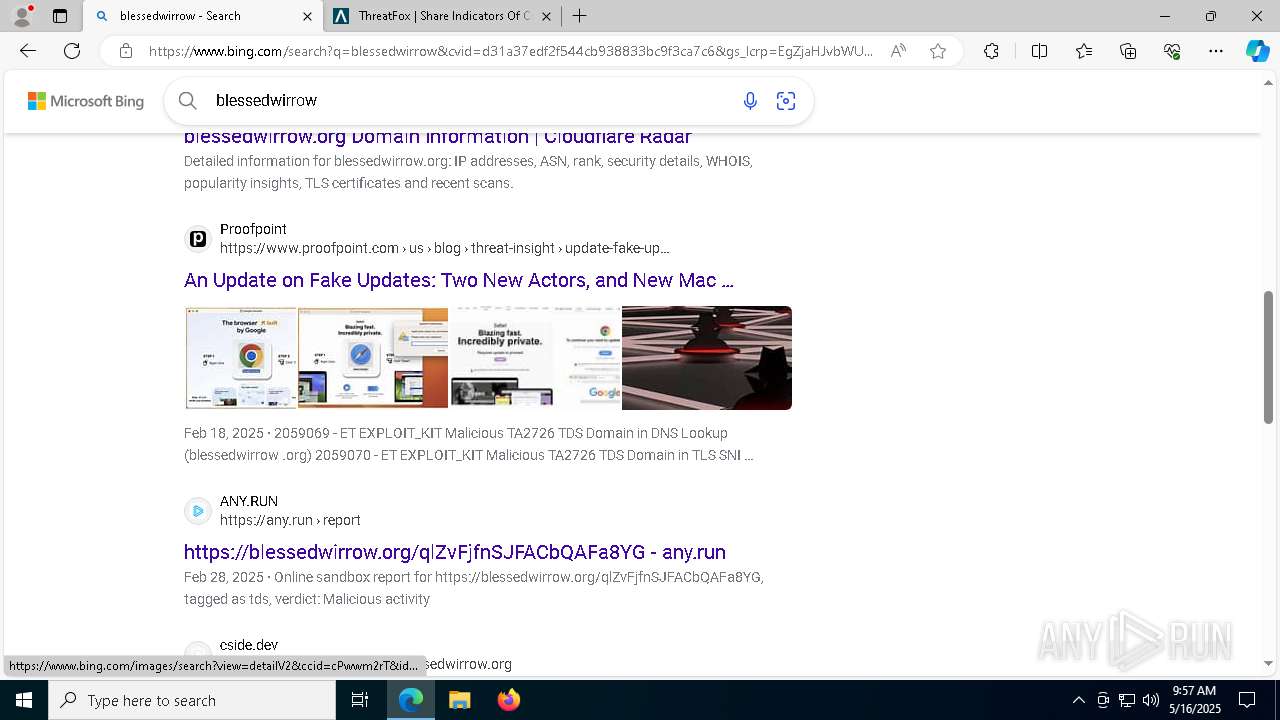Image resolution: width=1280 pixels, height=720 pixels.
Task: Open the tab actions menu icon
Action: (x=60, y=16)
